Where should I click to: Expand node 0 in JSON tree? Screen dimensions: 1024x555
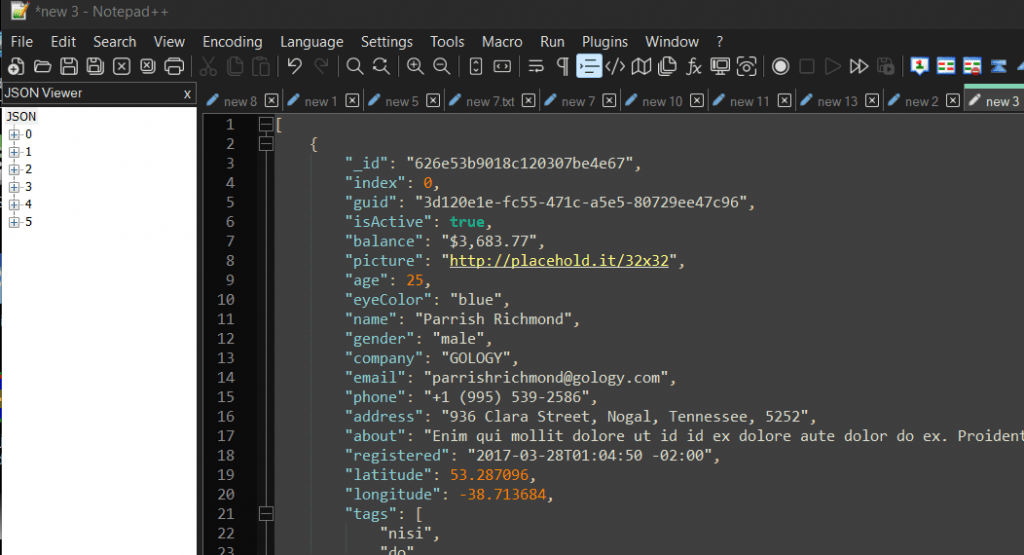[14, 135]
